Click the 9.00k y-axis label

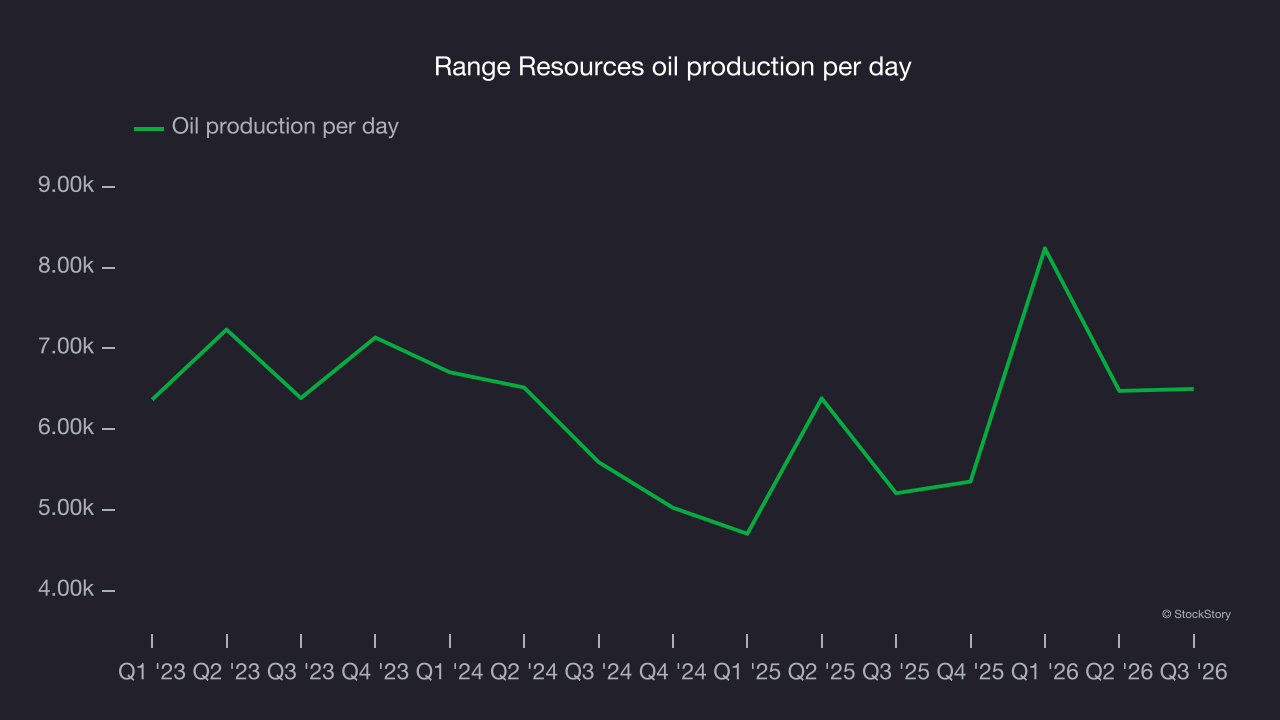(x=66, y=186)
